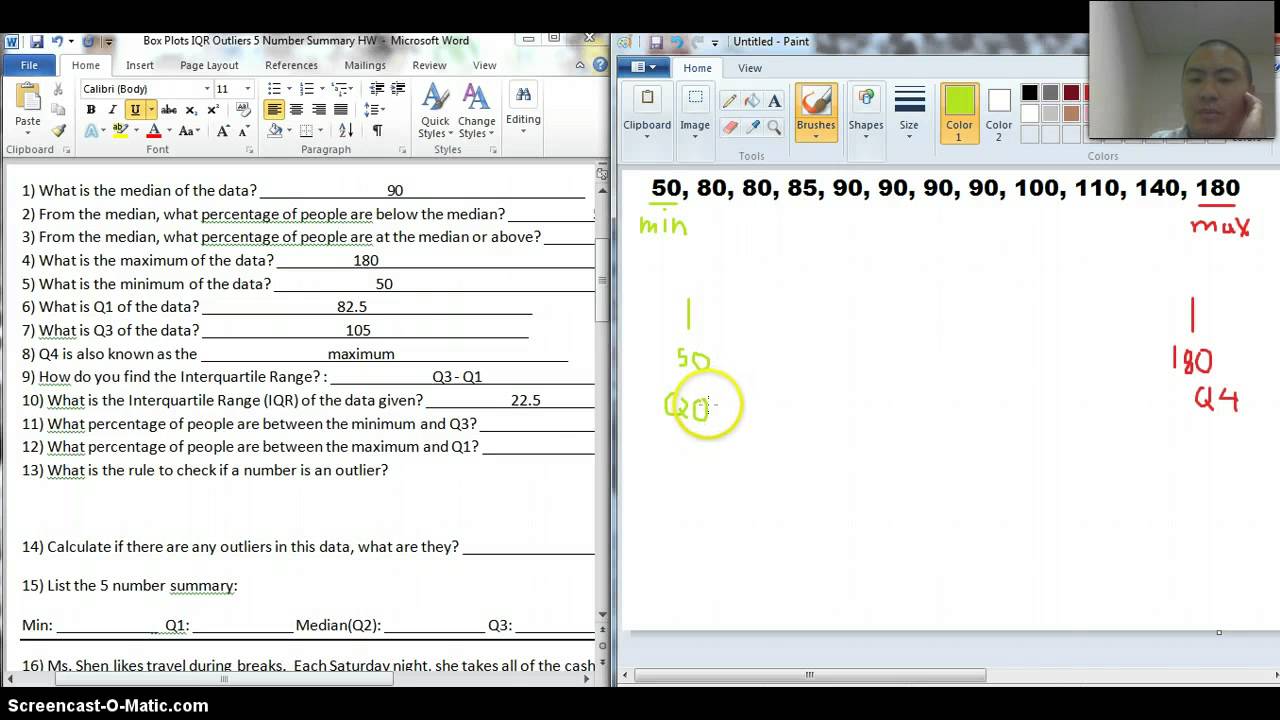1280x720 pixels.
Task: Click Color 1 button in Paint
Action: (959, 113)
